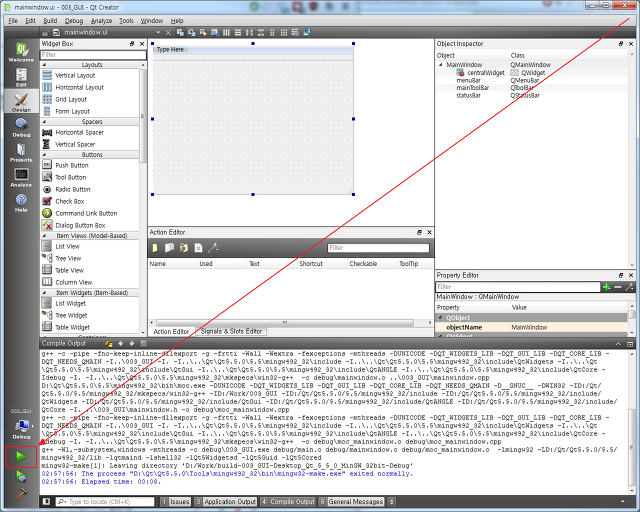Screen dimensions: 640x512
Task: Open Edit mode in sidebar
Action: [x=21, y=77]
